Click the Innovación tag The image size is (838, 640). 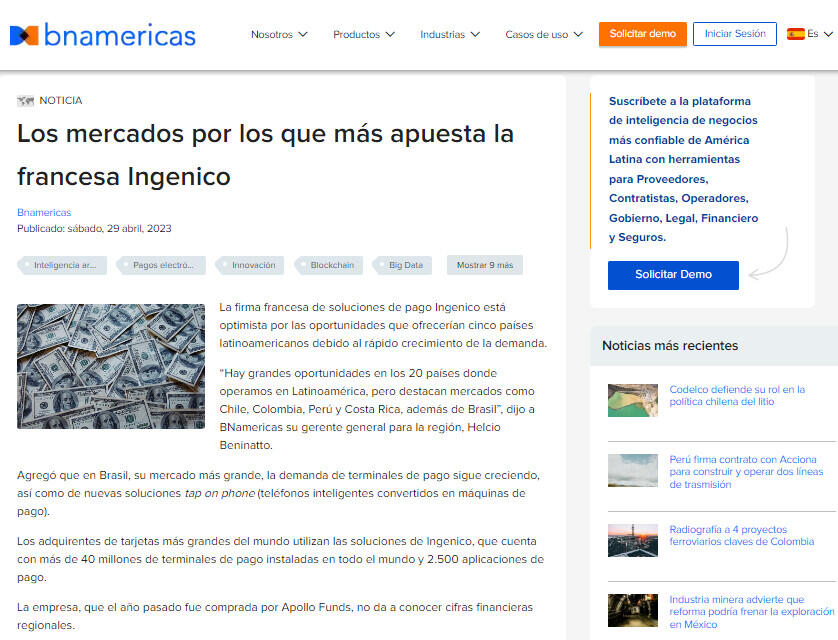click(x=253, y=265)
